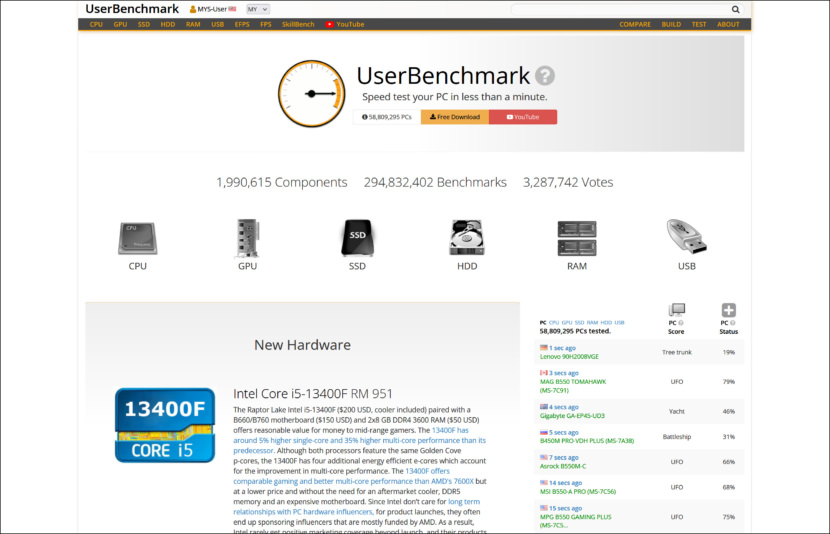Click the red YouTube button
830x534 pixels.
coord(523,117)
